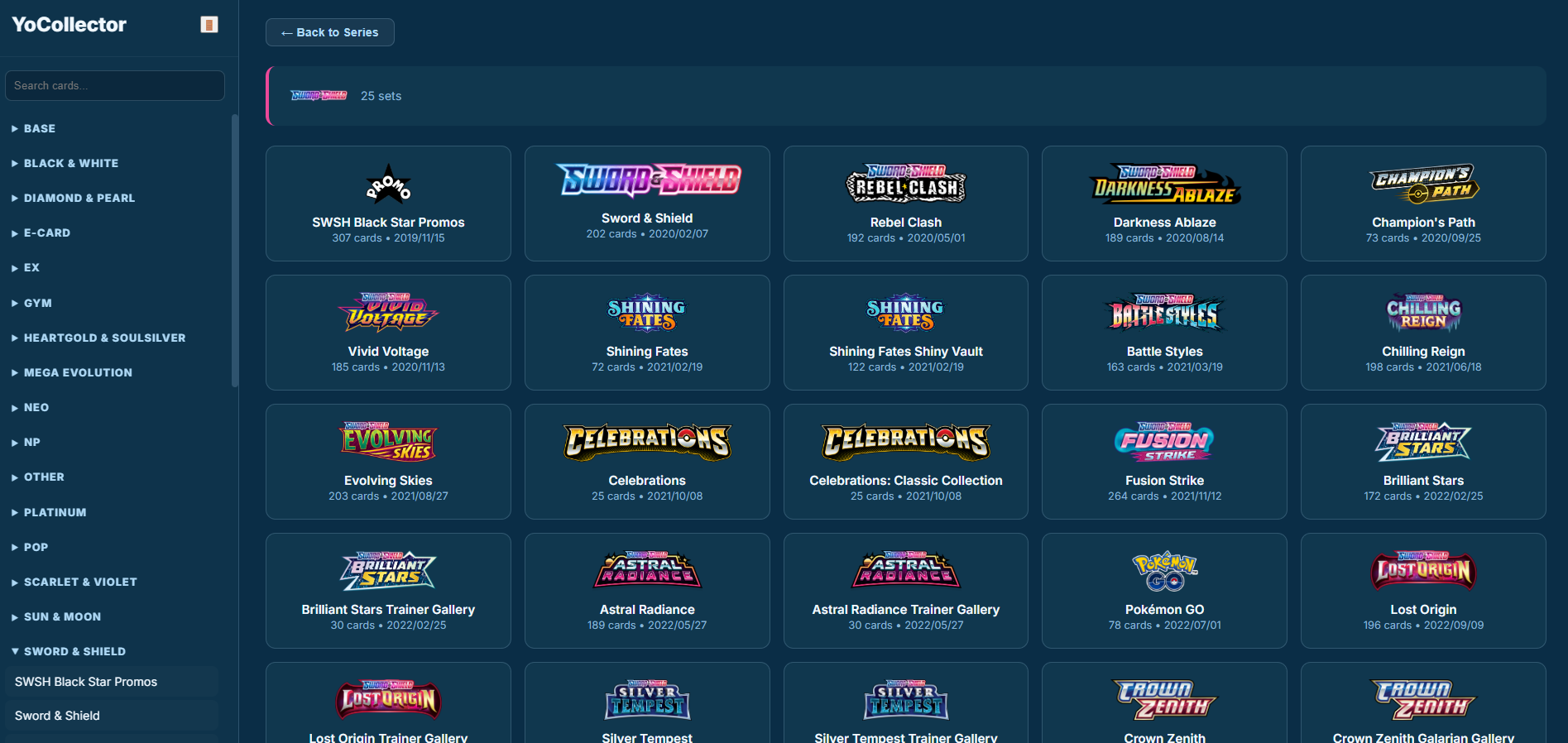Expand the OTHER series
The height and width of the screenshot is (743, 1568).
(115, 477)
